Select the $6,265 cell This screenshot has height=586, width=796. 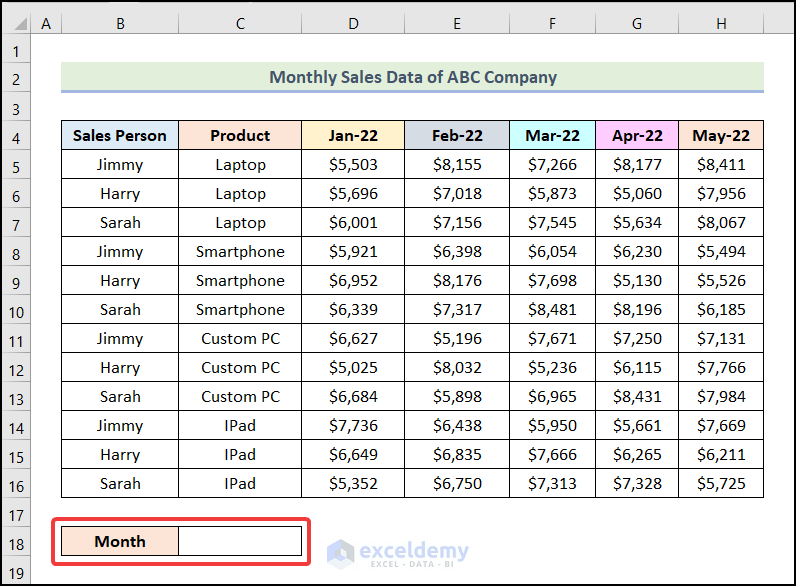pyautogui.click(x=637, y=454)
